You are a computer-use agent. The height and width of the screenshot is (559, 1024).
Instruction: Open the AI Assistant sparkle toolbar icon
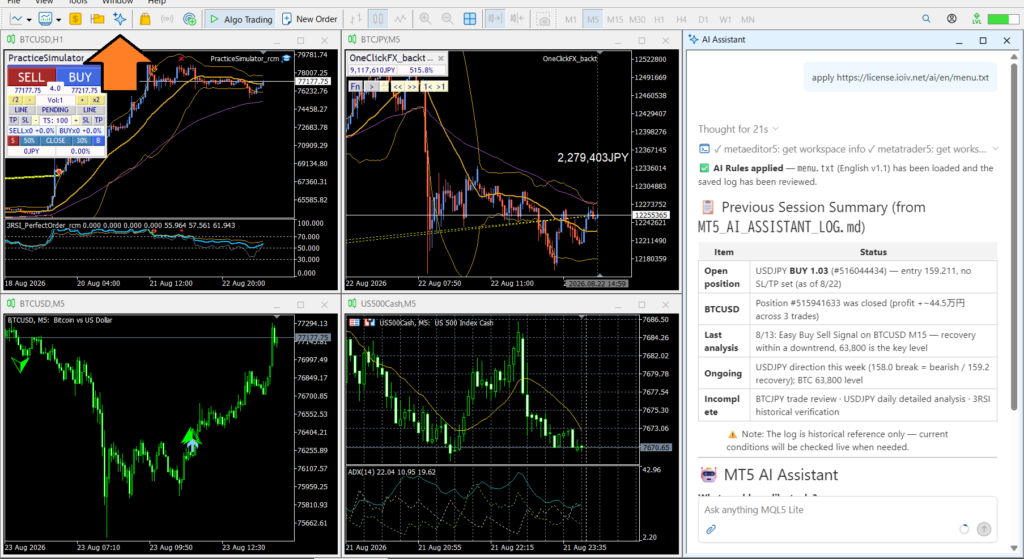[120, 19]
